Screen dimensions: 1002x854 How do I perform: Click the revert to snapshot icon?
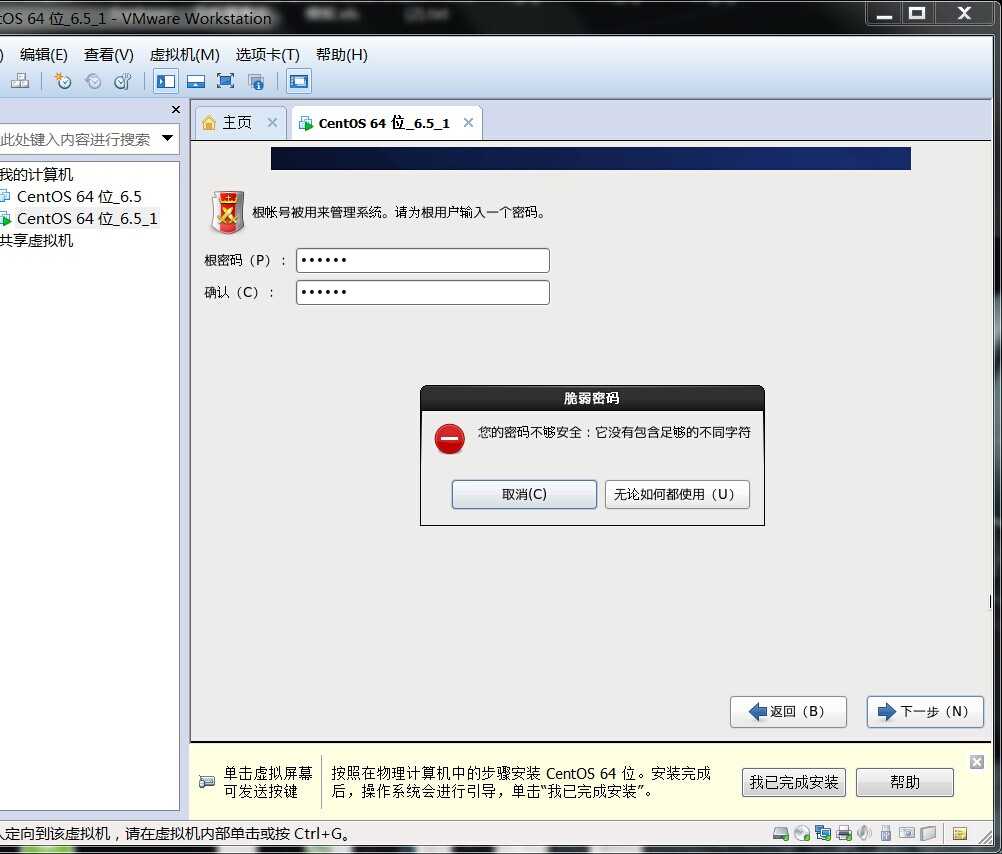tap(93, 81)
